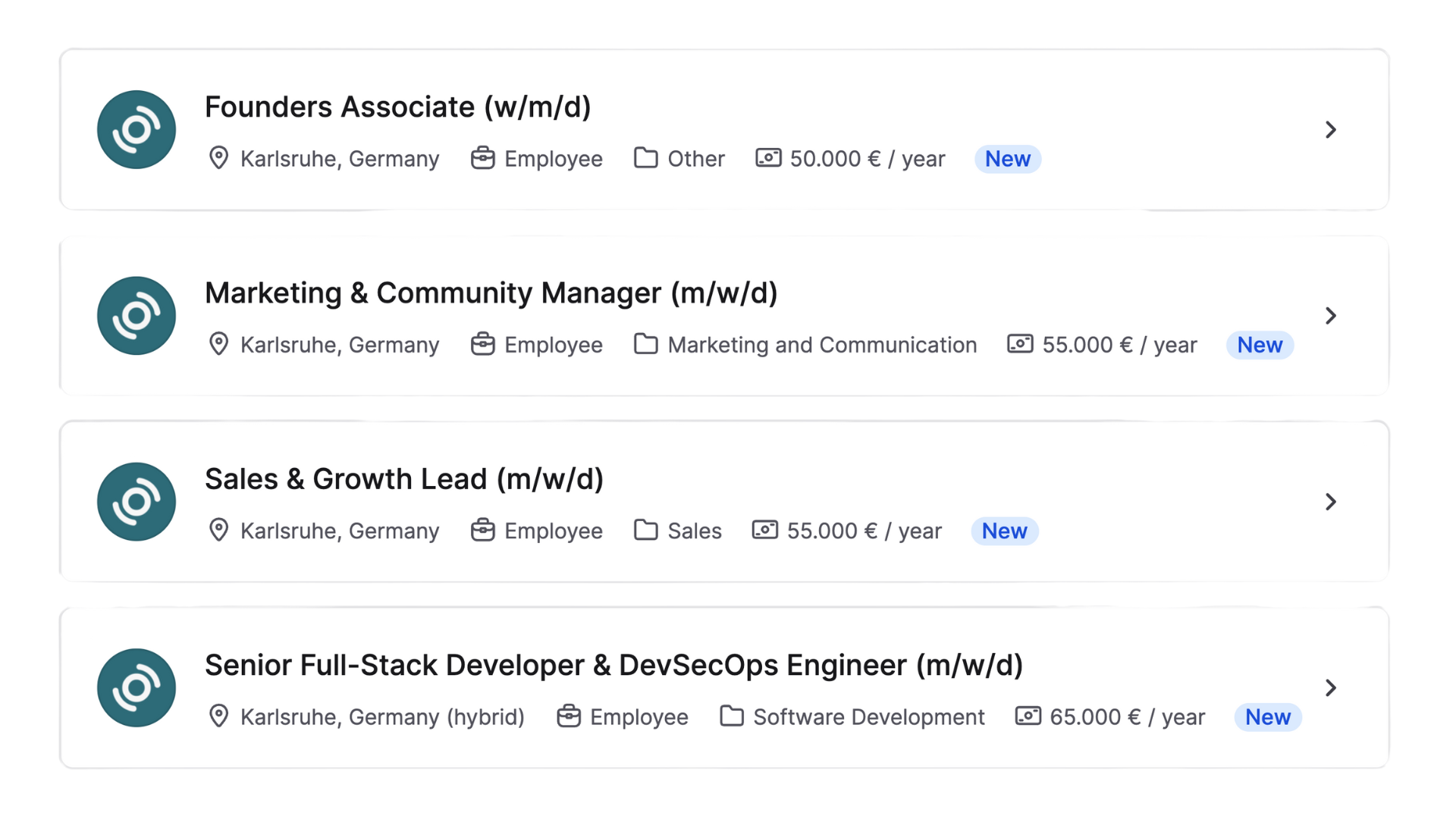Click the Marketing & Community Manager company logo
Image resolution: width=1456 pixels, height=819 pixels.
click(x=136, y=315)
